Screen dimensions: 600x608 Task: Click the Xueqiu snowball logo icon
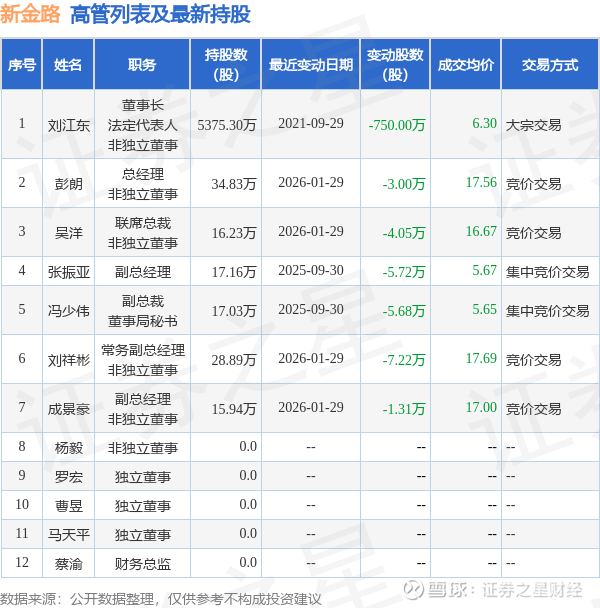413,590
